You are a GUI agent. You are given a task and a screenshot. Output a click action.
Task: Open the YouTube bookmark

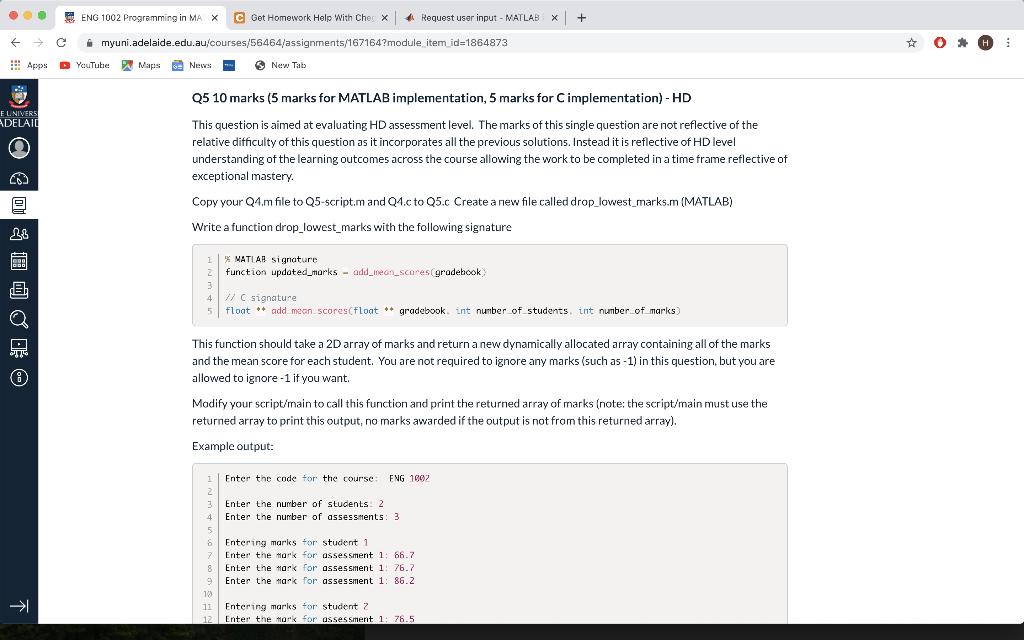click(84, 65)
